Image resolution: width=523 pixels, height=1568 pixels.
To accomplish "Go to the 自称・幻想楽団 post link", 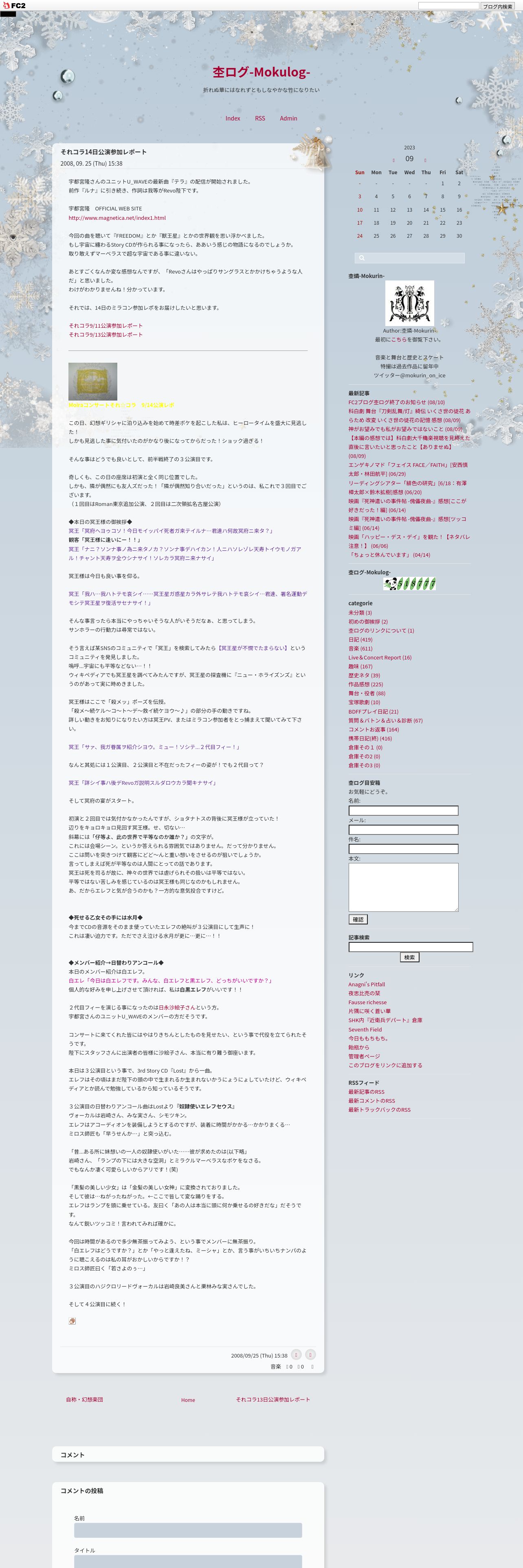I will (85, 1399).
